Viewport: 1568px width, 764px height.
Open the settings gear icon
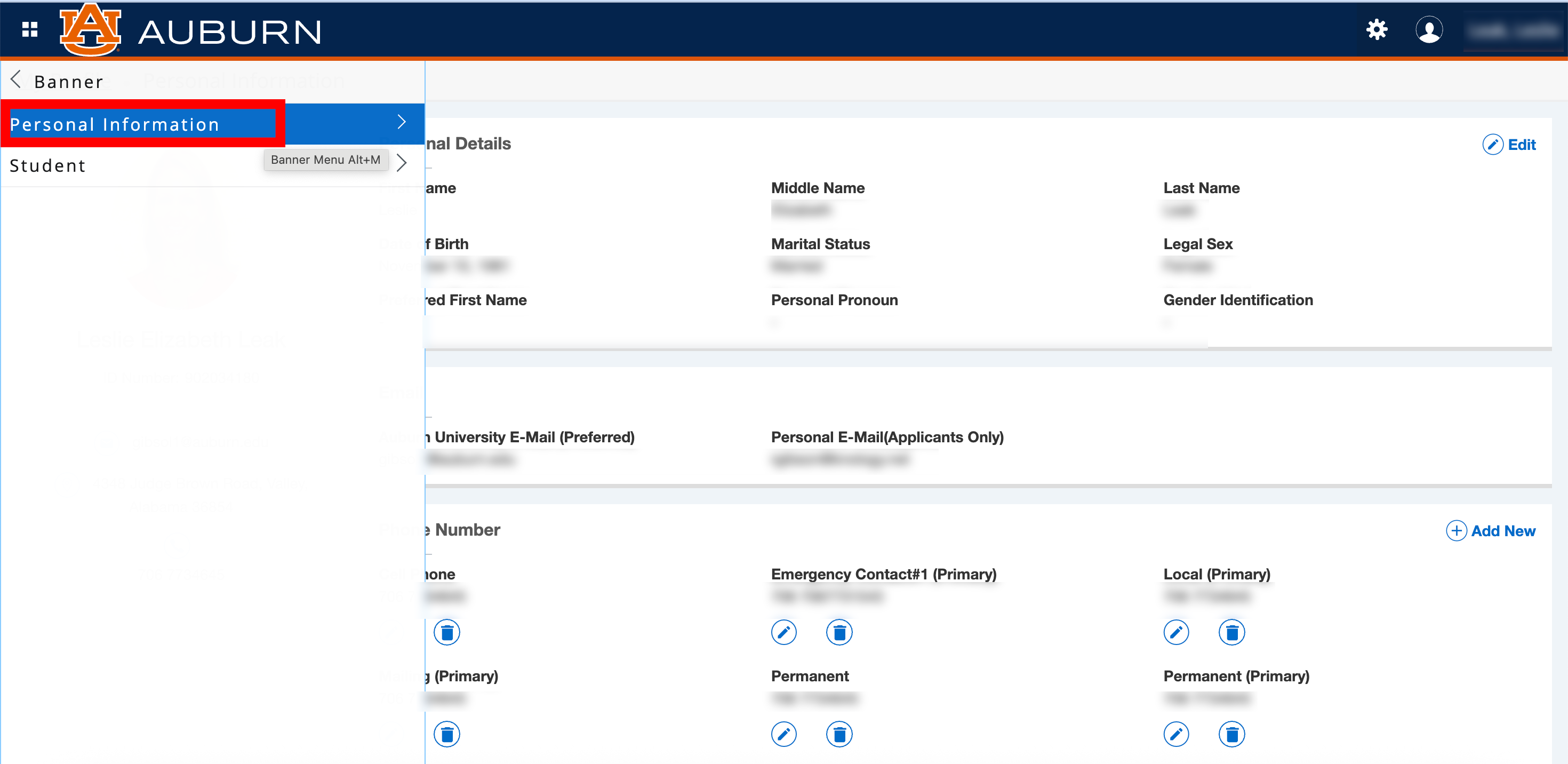click(1377, 29)
